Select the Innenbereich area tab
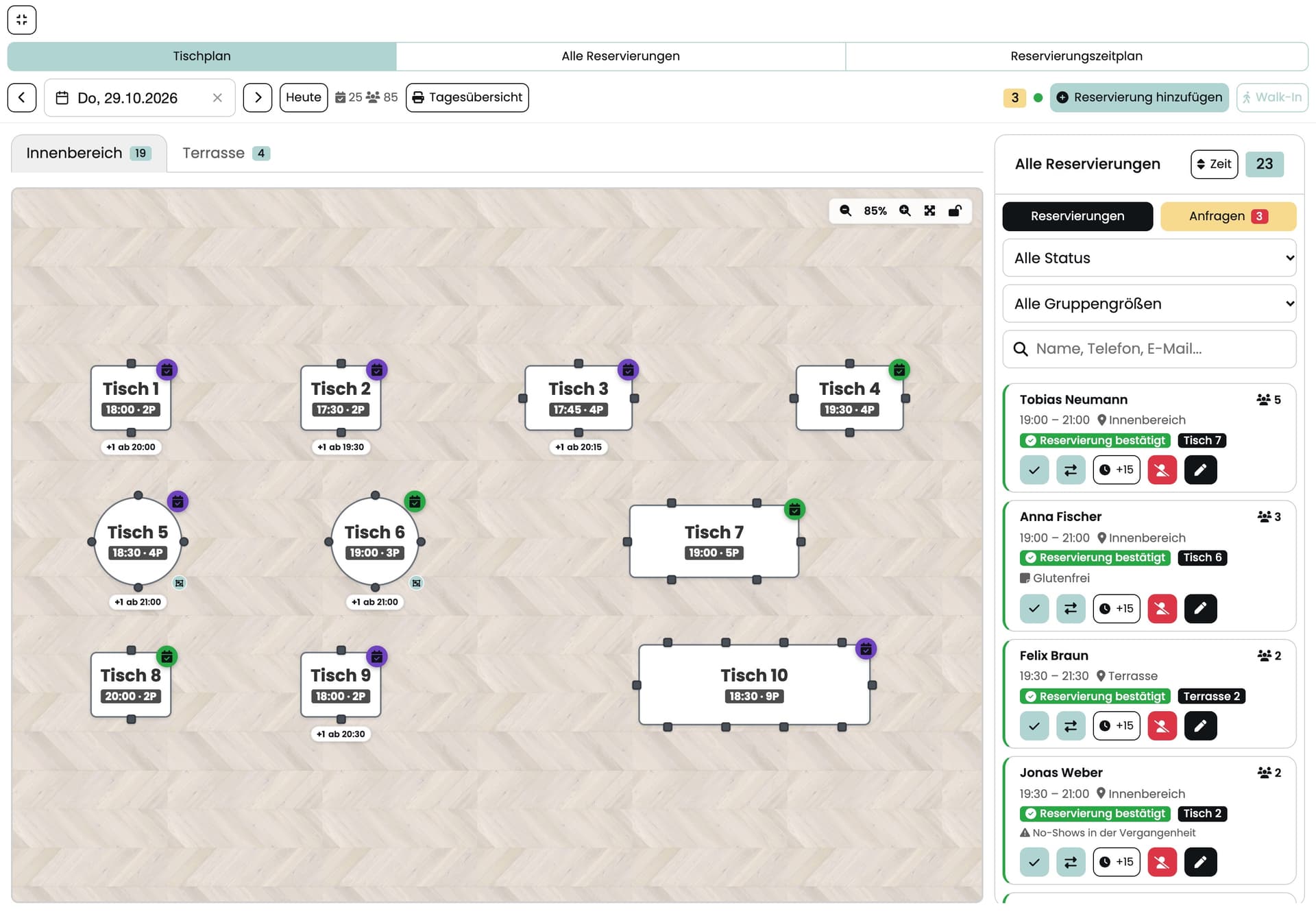 [x=89, y=153]
